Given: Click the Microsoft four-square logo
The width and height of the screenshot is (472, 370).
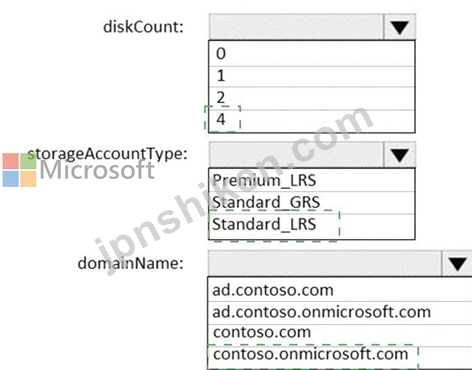Looking at the screenshot, I should point(19,170).
